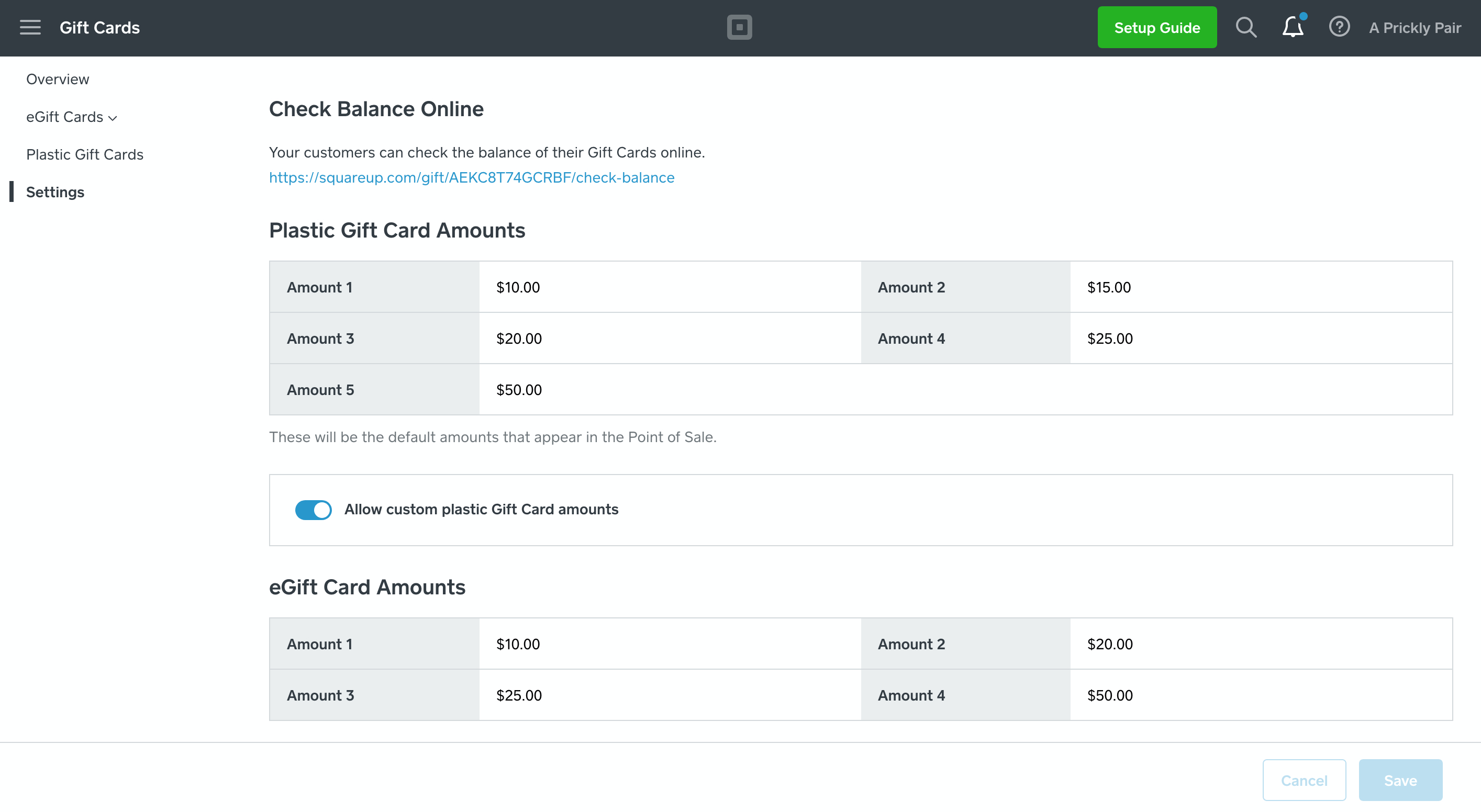Edit plastic Amount 1 field showing $10.00

669,287
